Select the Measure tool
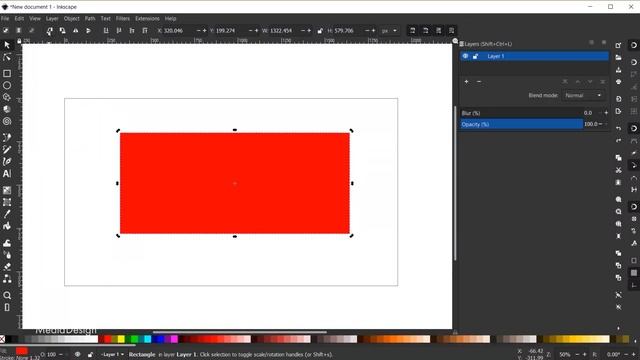This screenshot has height=360, width=640. [x=7, y=307]
